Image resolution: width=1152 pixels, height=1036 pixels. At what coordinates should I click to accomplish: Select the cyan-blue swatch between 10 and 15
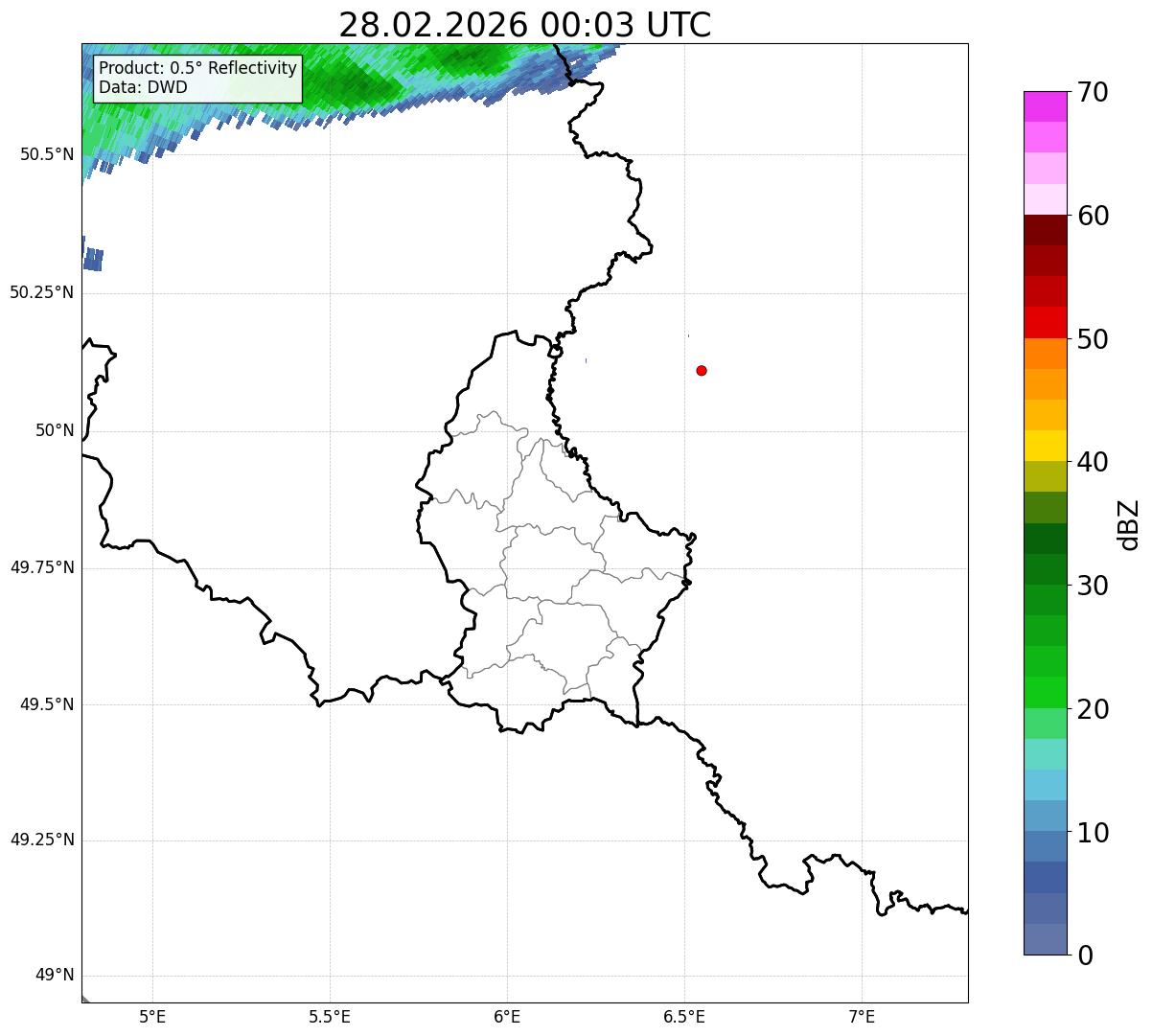click(x=1045, y=785)
